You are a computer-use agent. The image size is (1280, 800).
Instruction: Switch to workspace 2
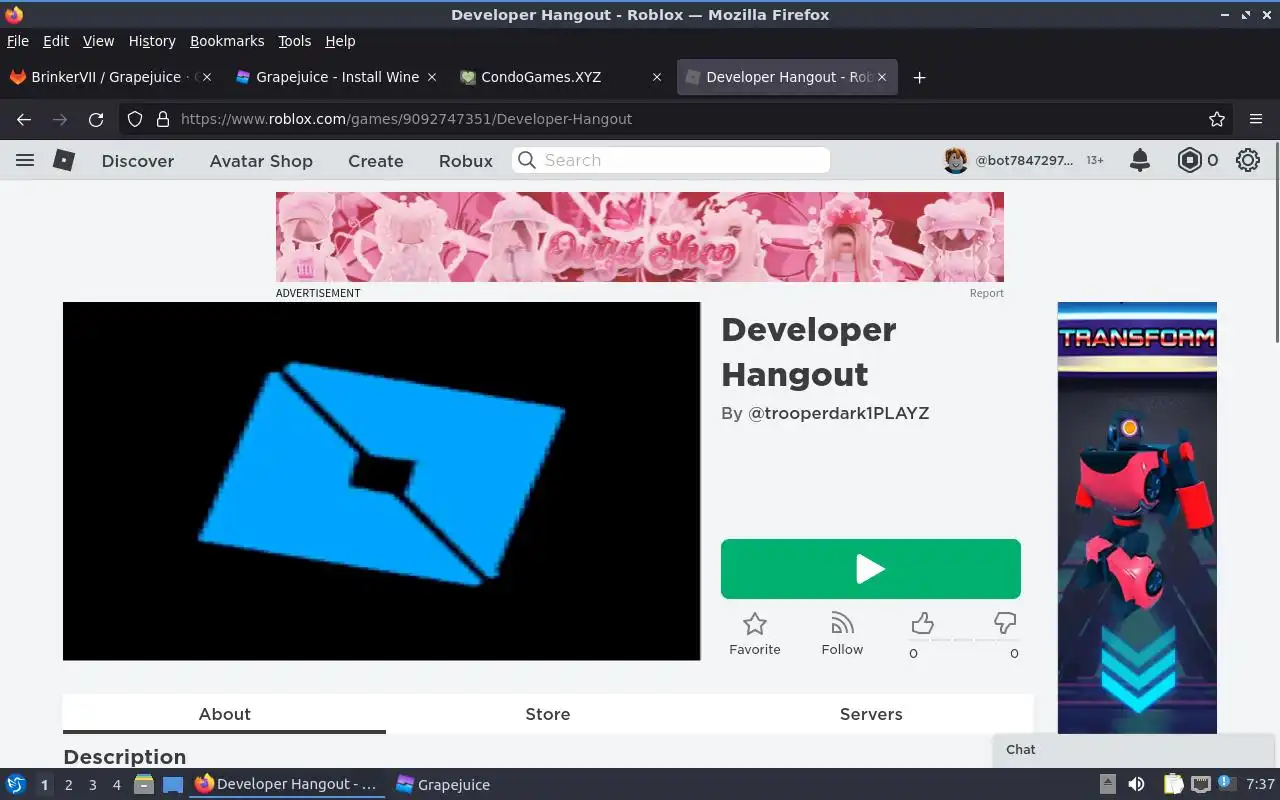(68, 785)
